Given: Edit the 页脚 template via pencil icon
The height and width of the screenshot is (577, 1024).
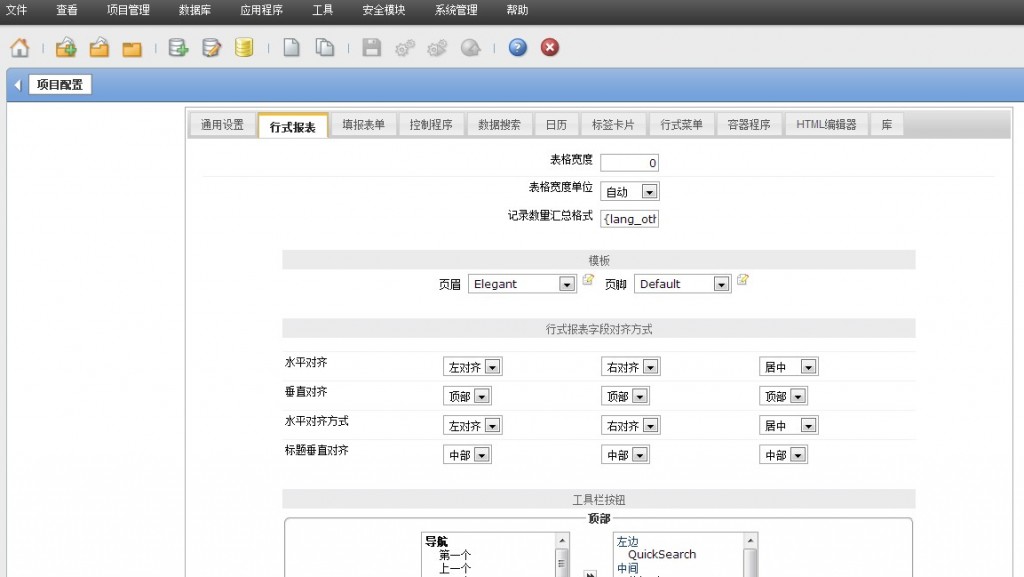Looking at the screenshot, I should point(743,280).
